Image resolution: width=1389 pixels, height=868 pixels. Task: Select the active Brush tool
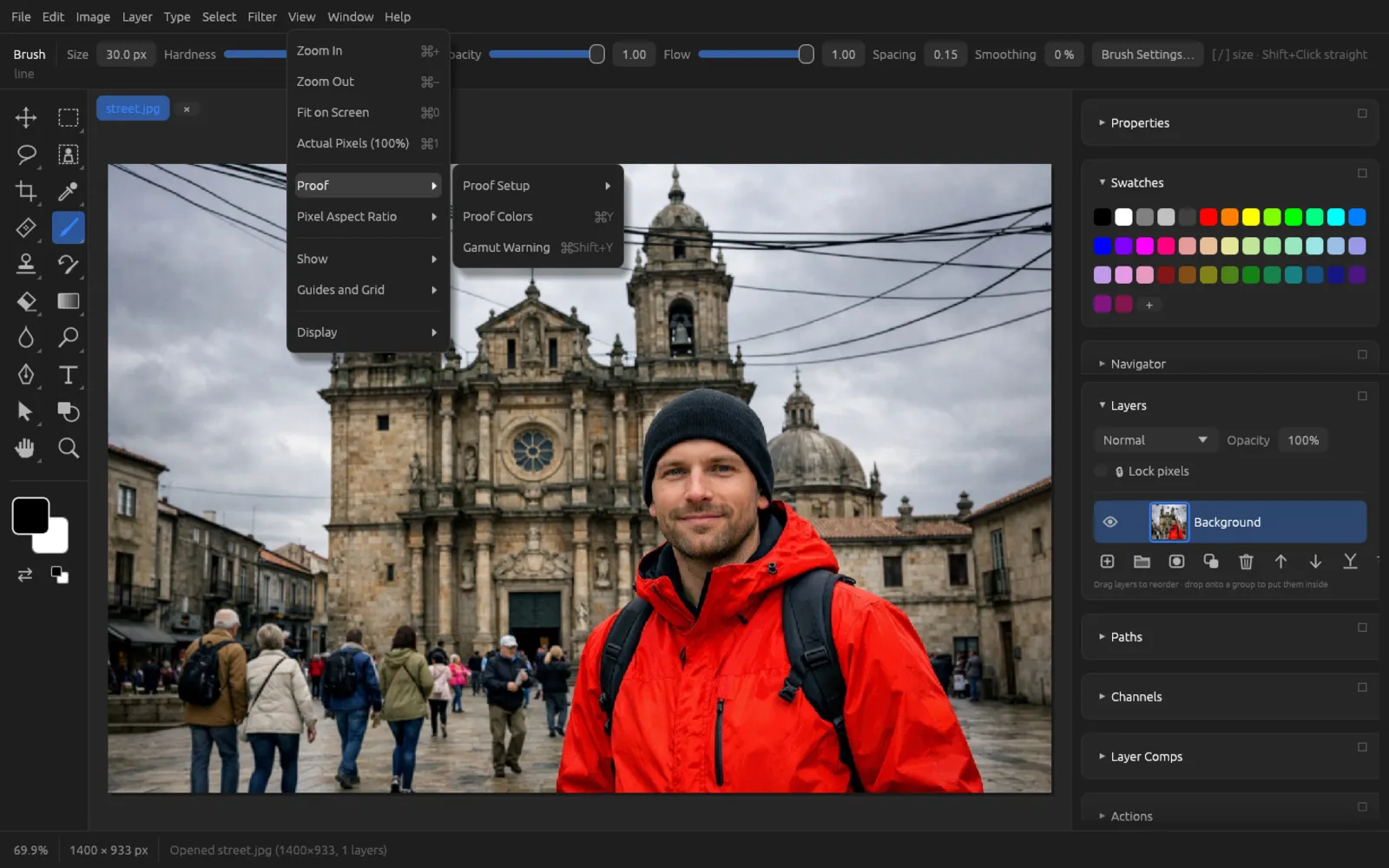pos(69,227)
